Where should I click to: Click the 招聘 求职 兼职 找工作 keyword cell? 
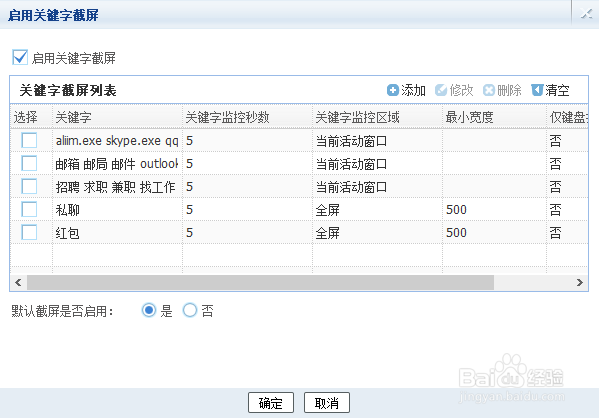pos(117,186)
